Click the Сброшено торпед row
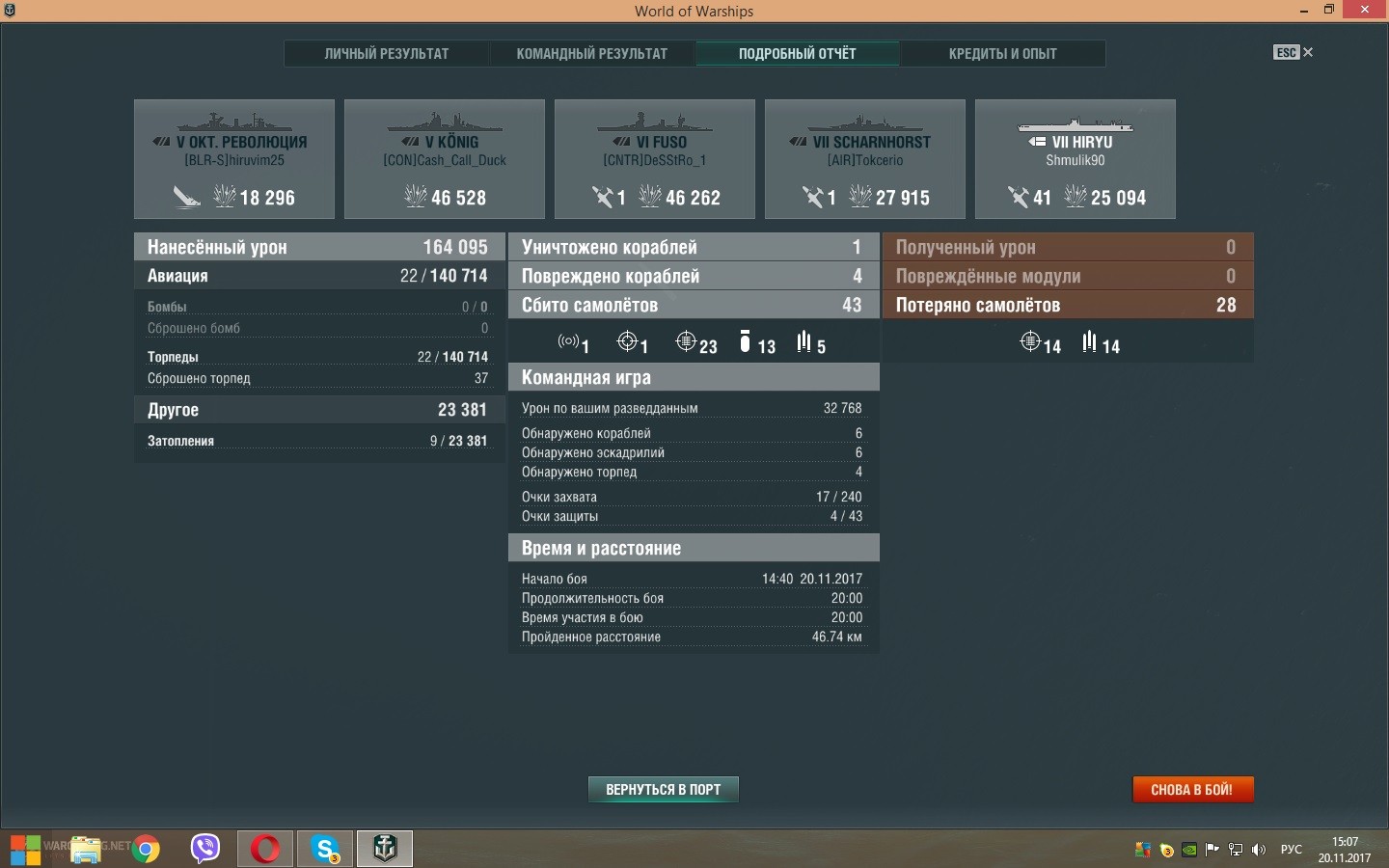 (x=319, y=378)
